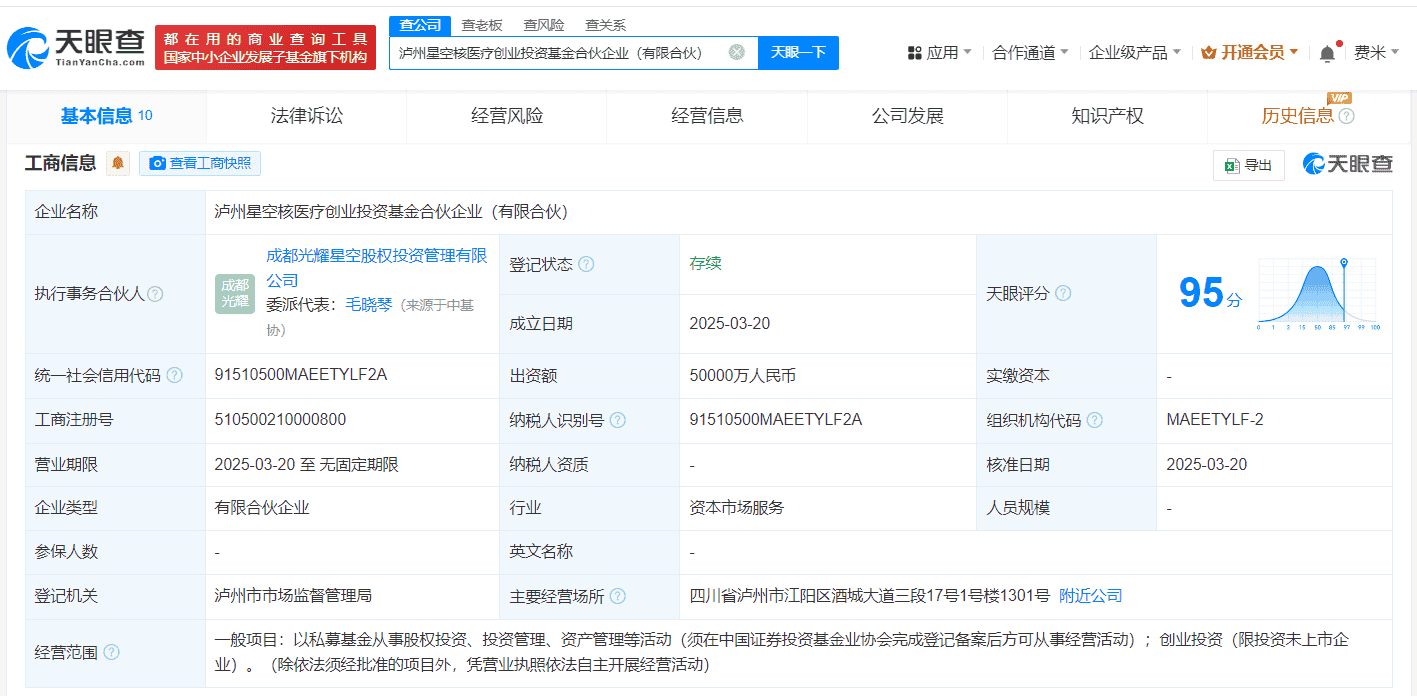Screen dimensions: 1417x696
Task: Click help icon next to 统一社会信用代码
Action: point(175,375)
